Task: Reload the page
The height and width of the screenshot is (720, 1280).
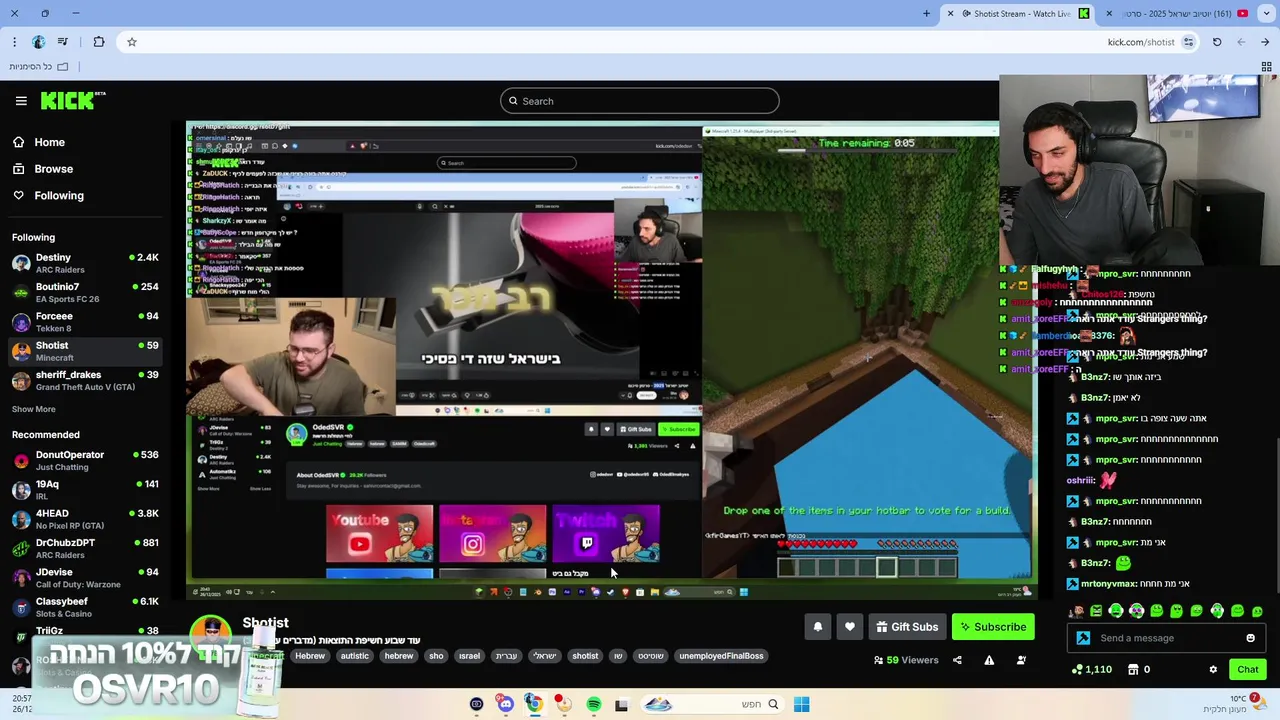Action: click(1217, 42)
